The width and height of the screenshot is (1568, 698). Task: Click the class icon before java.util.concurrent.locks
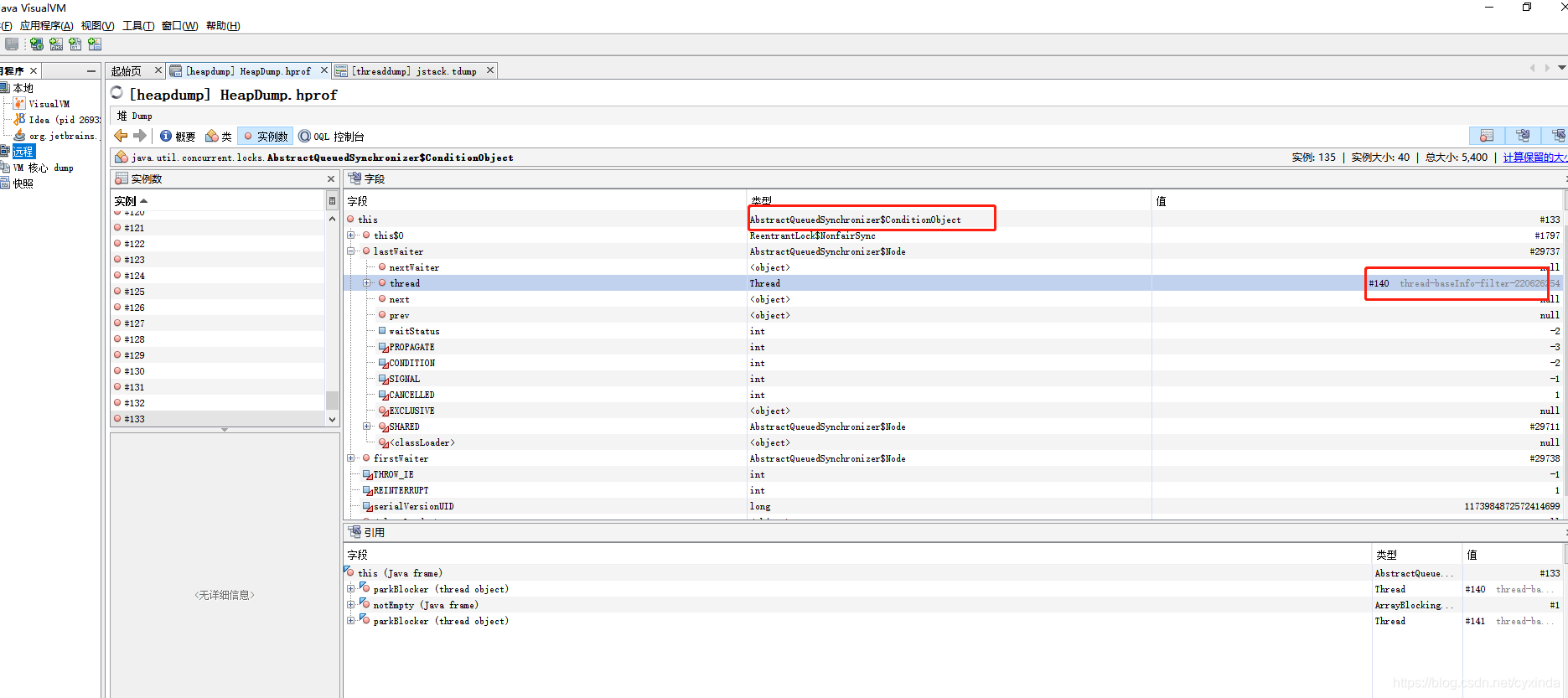click(122, 158)
